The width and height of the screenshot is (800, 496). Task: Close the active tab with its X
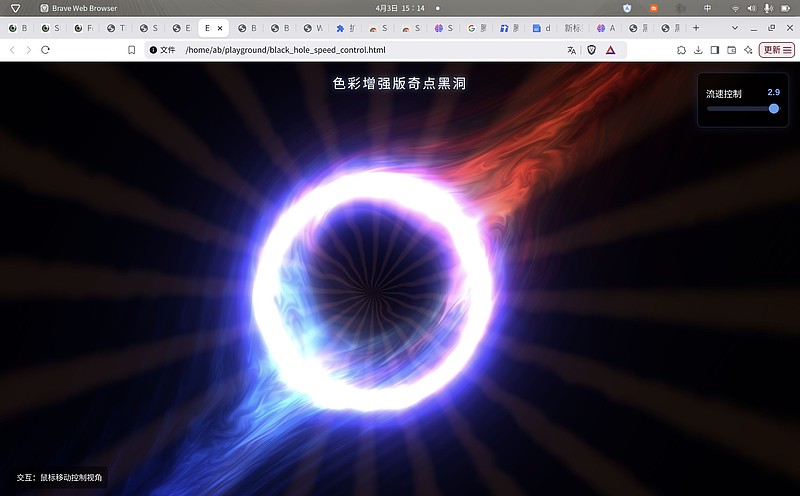220,29
